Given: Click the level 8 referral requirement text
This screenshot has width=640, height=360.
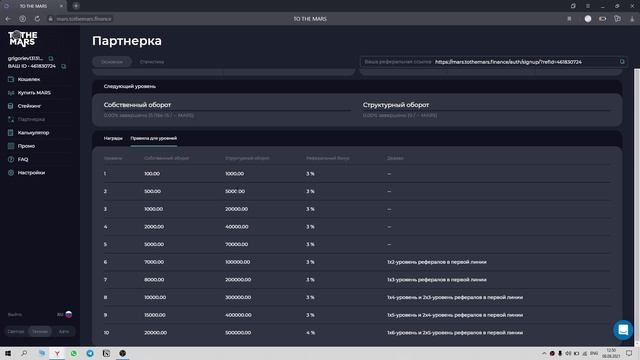Looking at the screenshot, I should pyautogui.click(x=455, y=298).
